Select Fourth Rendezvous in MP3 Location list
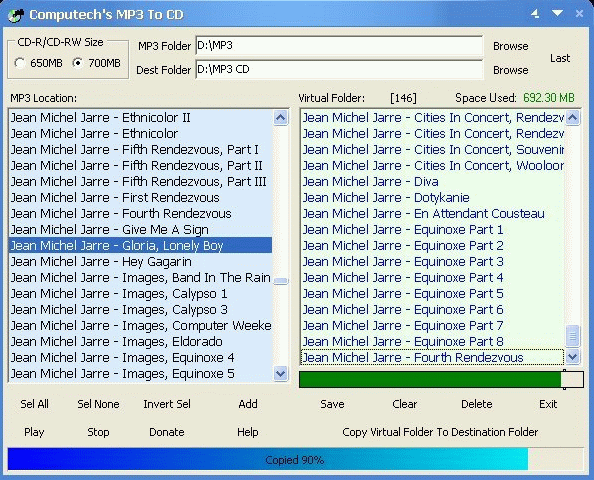 140,214
